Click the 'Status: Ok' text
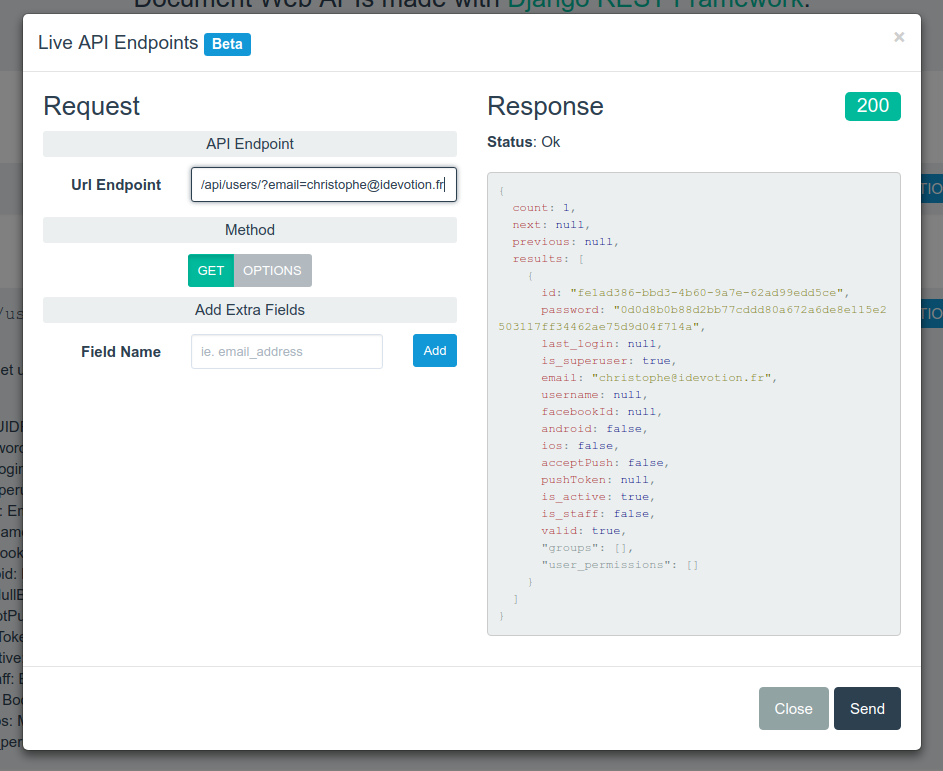943x771 pixels. [523, 142]
